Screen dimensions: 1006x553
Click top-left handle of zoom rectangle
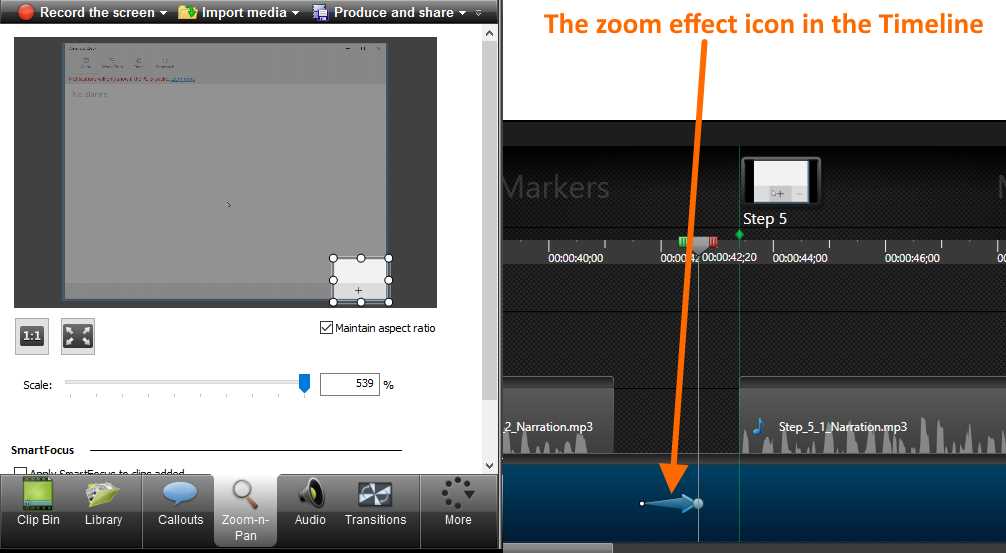(x=334, y=259)
